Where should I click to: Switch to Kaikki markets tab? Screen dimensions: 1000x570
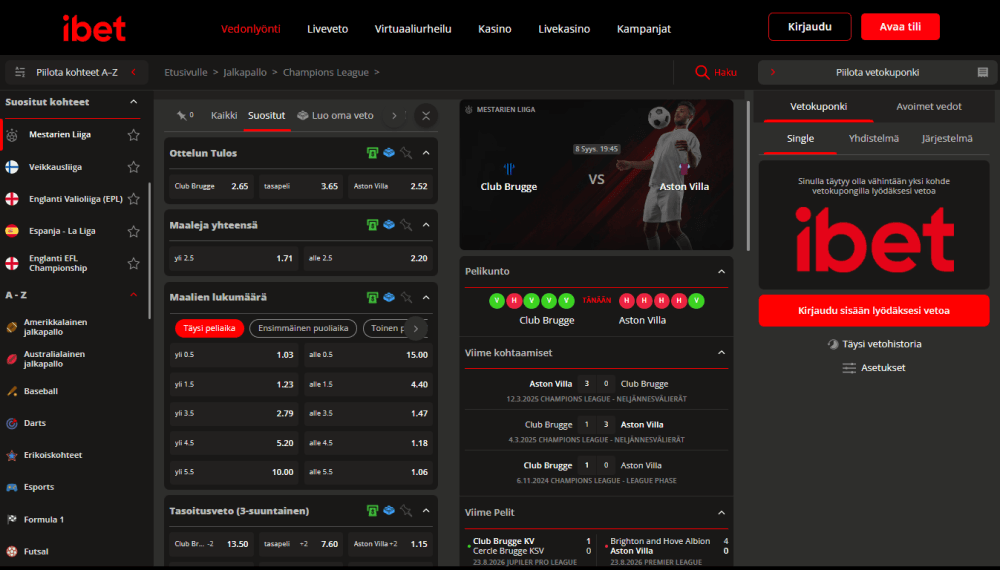point(224,115)
